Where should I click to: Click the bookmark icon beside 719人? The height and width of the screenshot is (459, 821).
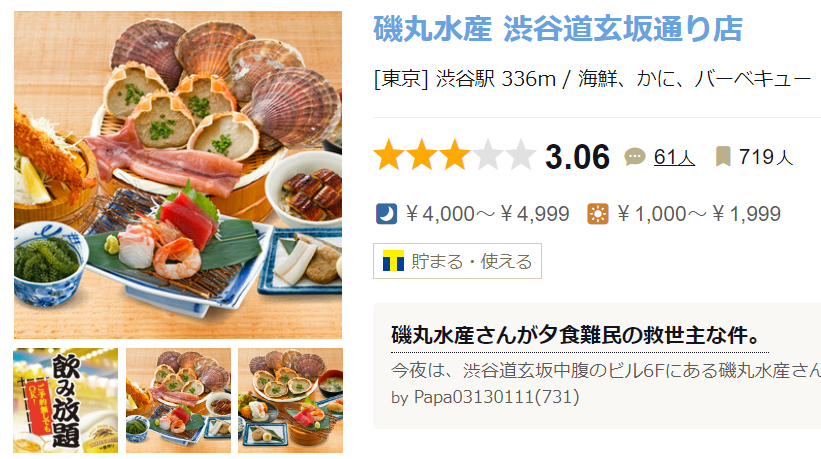(723, 156)
